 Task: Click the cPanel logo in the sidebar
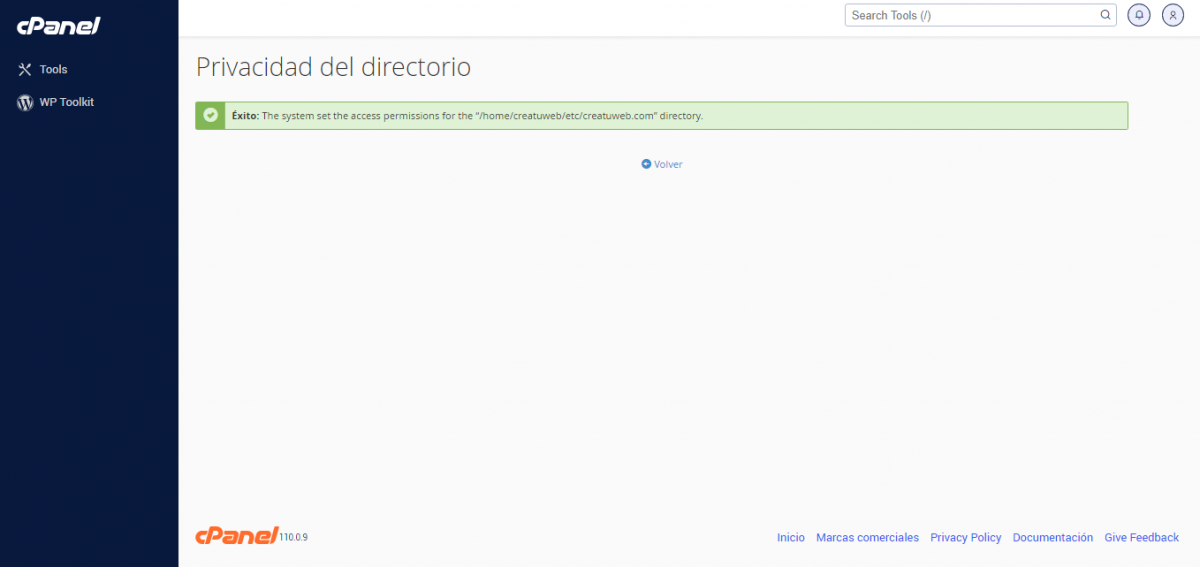tap(58, 26)
